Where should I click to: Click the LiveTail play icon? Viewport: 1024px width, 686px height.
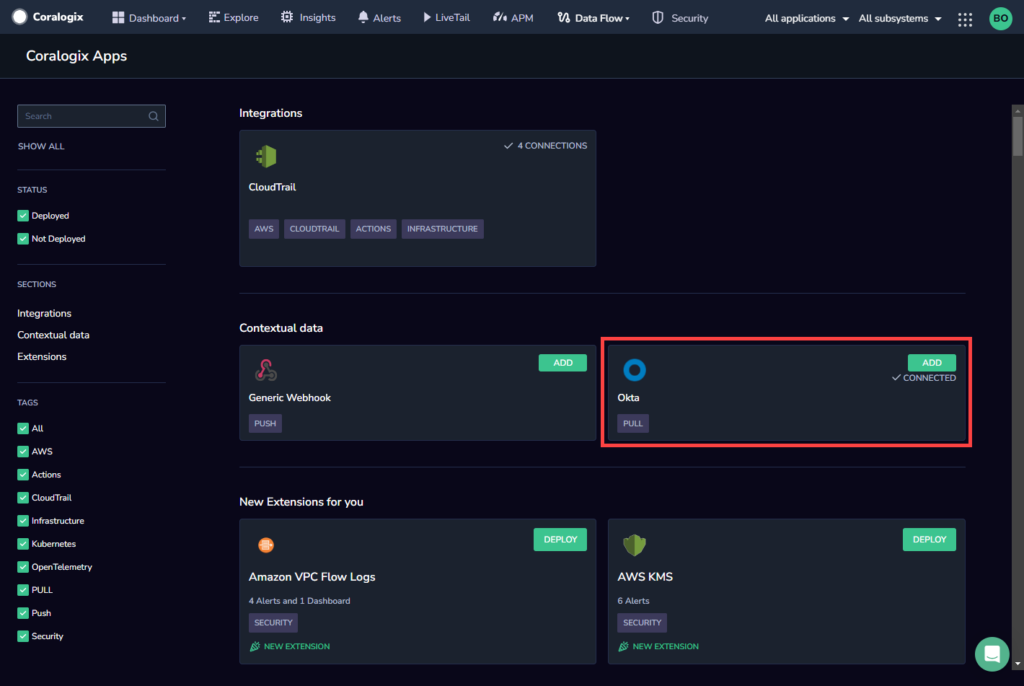tap(427, 17)
